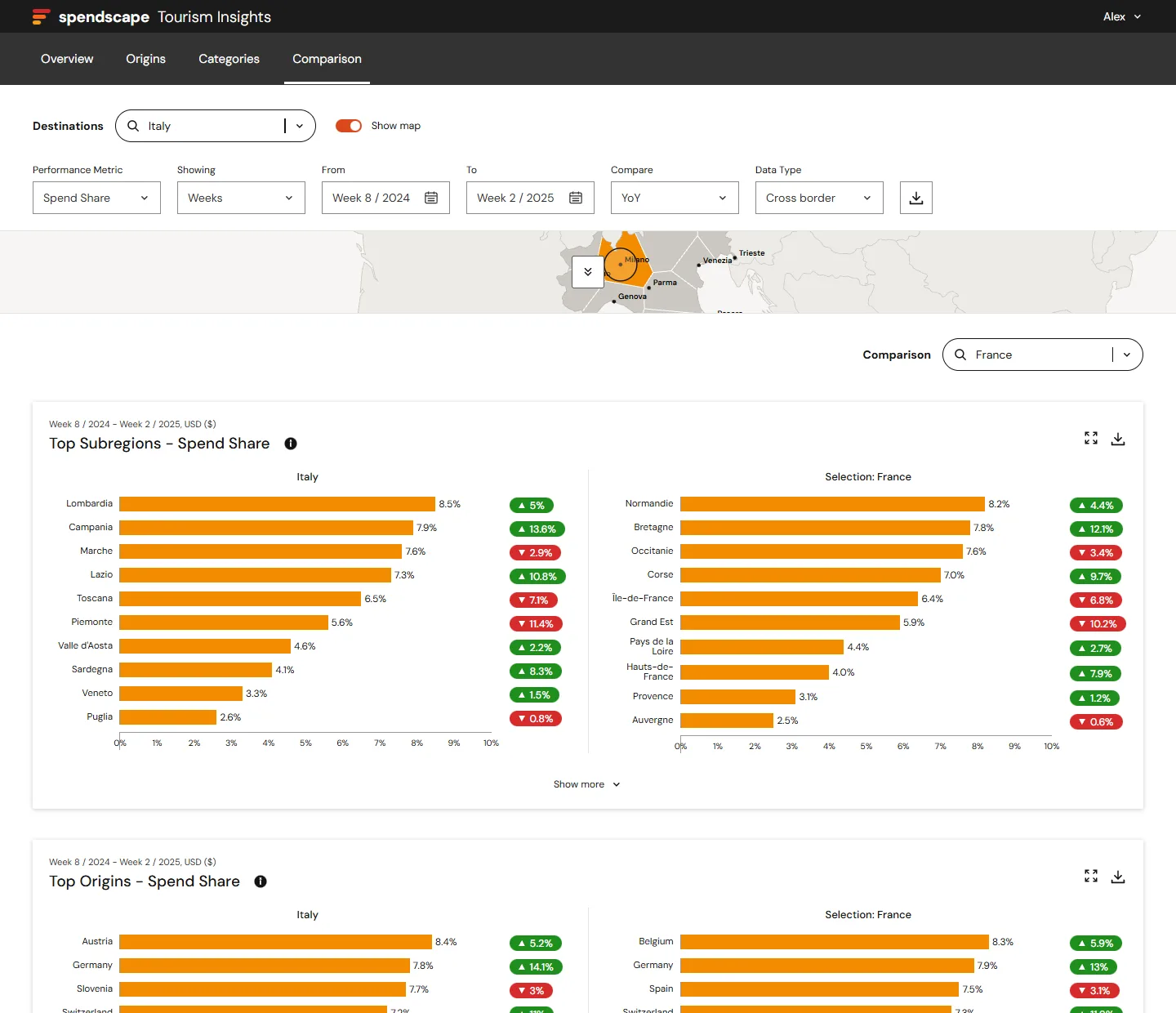Open info tooltip for Top Origins

(261, 881)
